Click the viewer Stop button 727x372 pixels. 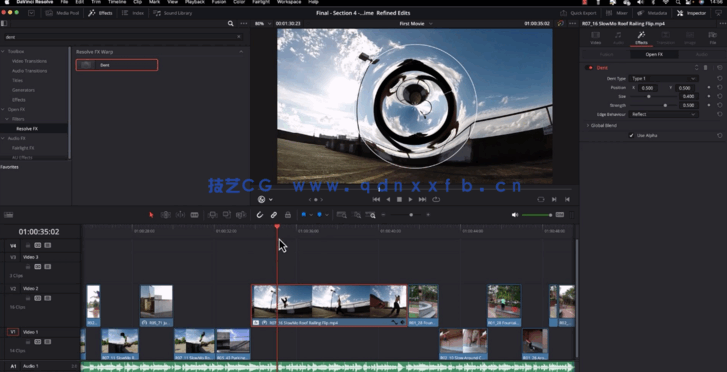399,199
